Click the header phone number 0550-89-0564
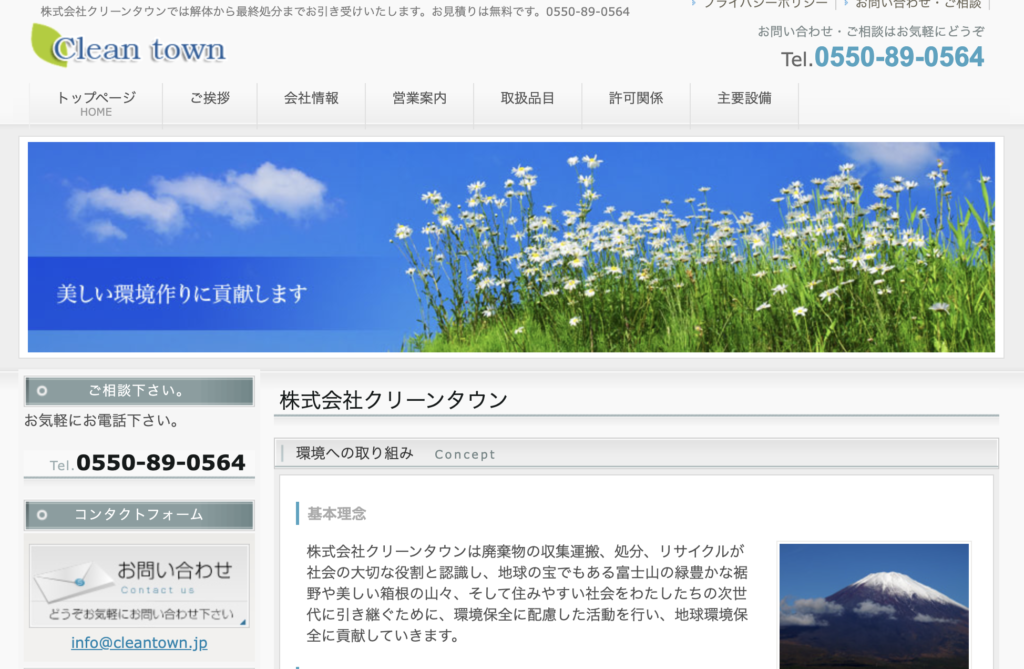Image resolution: width=1024 pixels, height=669 pixels. (899, 57)
